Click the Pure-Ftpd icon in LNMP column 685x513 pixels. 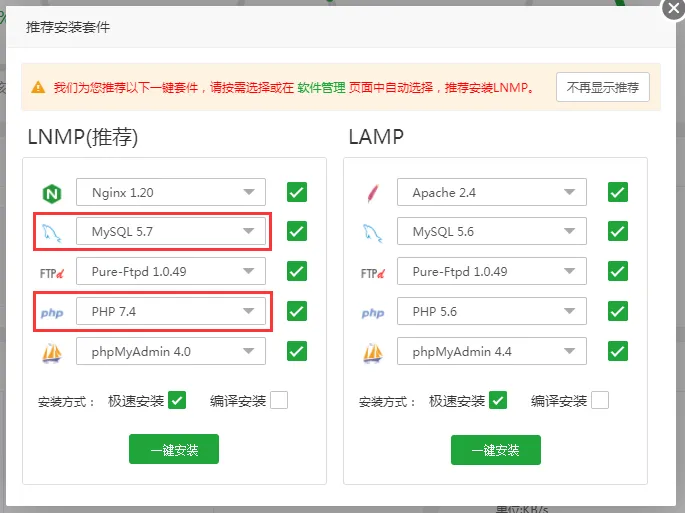pos(52,274)
